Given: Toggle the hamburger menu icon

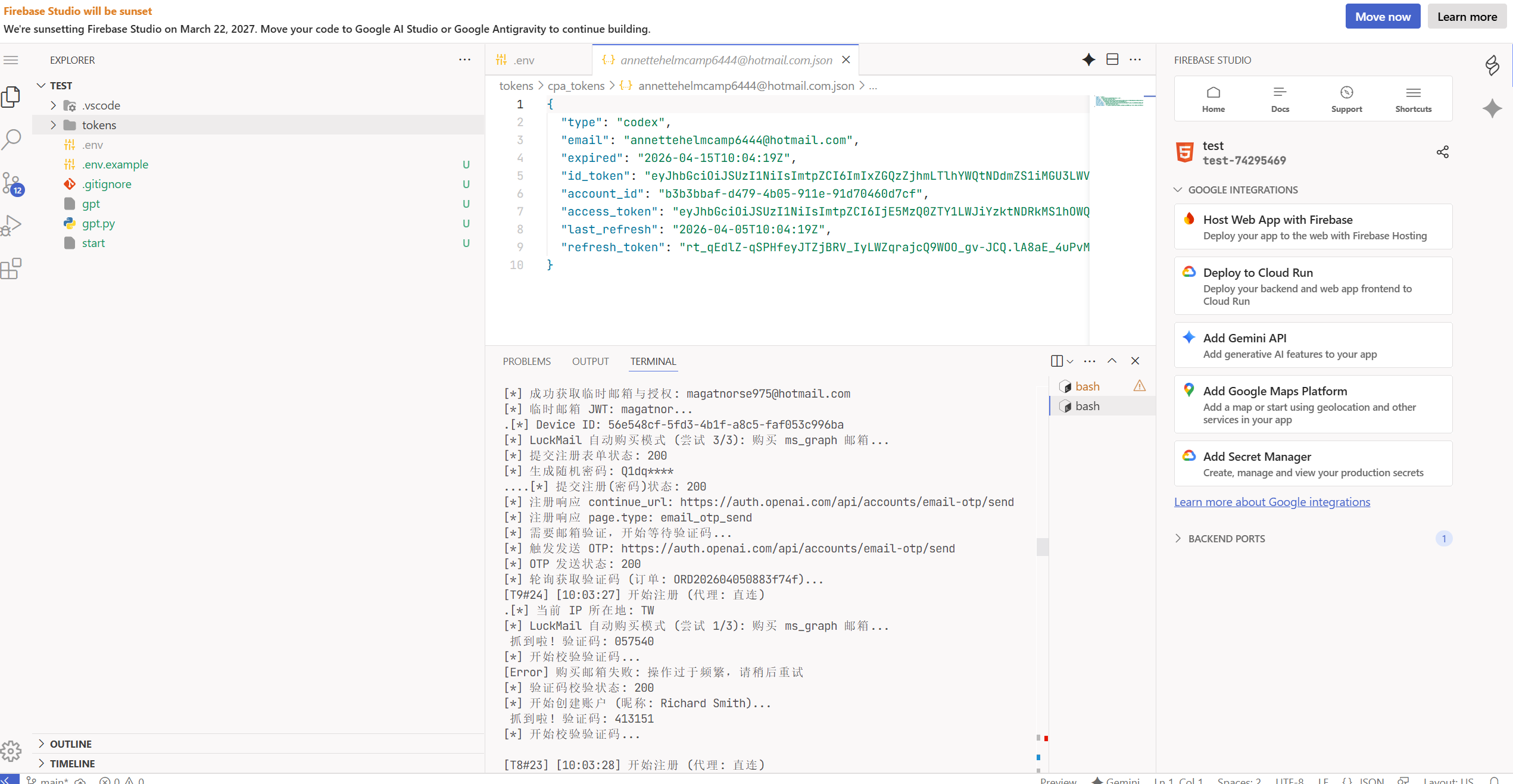Looking at the screenshot, I should coord(11,60).
